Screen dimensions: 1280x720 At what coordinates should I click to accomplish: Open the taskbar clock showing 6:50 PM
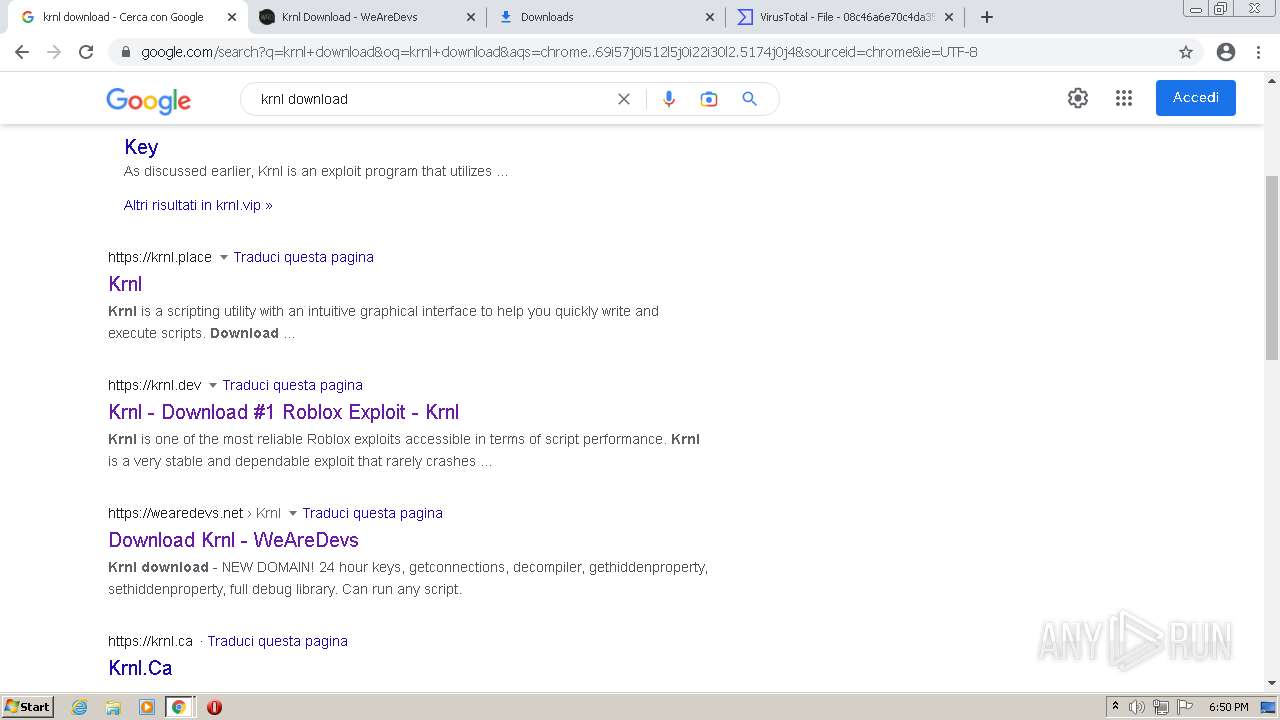click(1229, 707)
